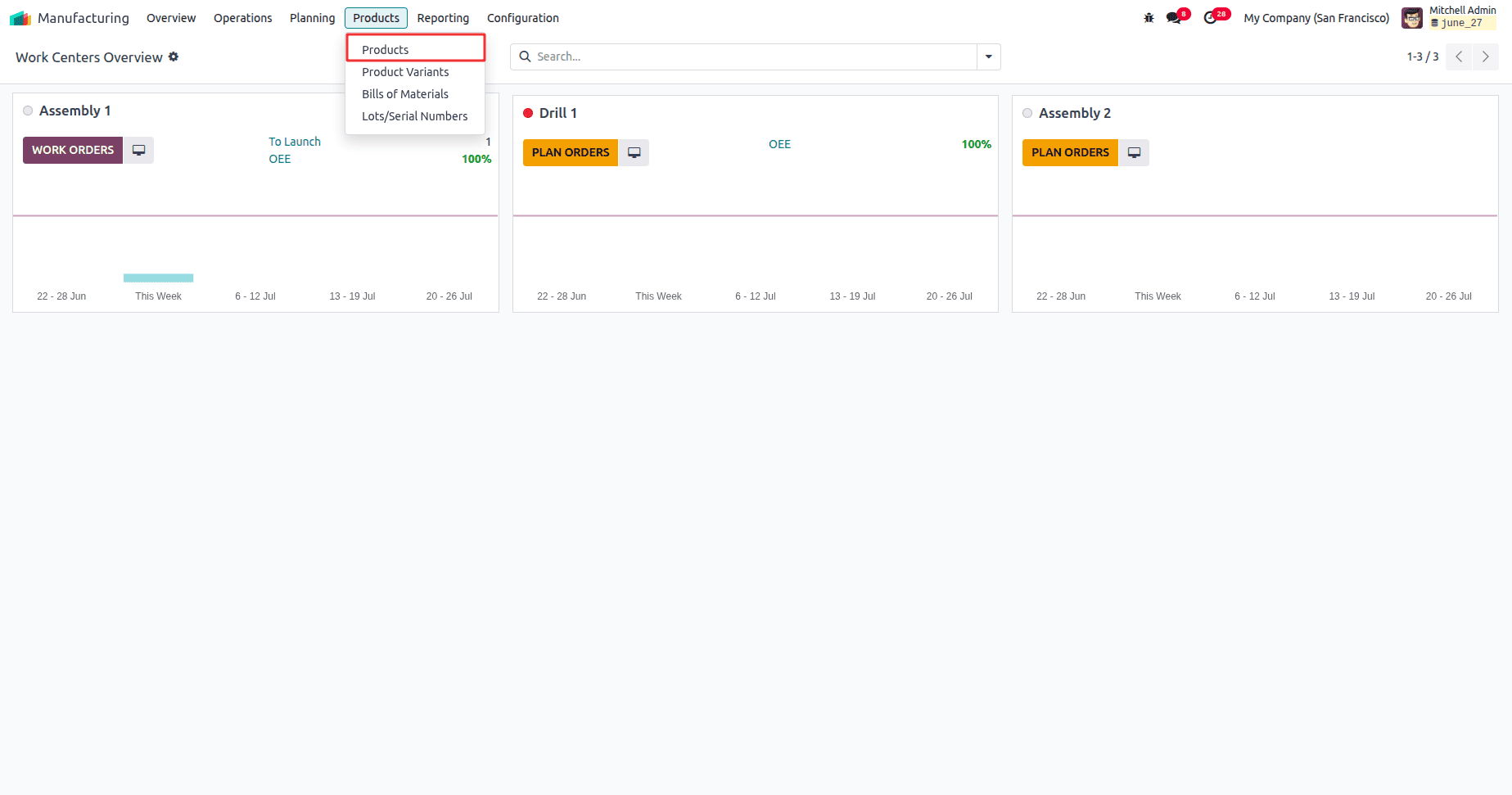Viewport: 1512px width, 795px height.
Task: Select Product Variants menu entry
Action: 416,72
